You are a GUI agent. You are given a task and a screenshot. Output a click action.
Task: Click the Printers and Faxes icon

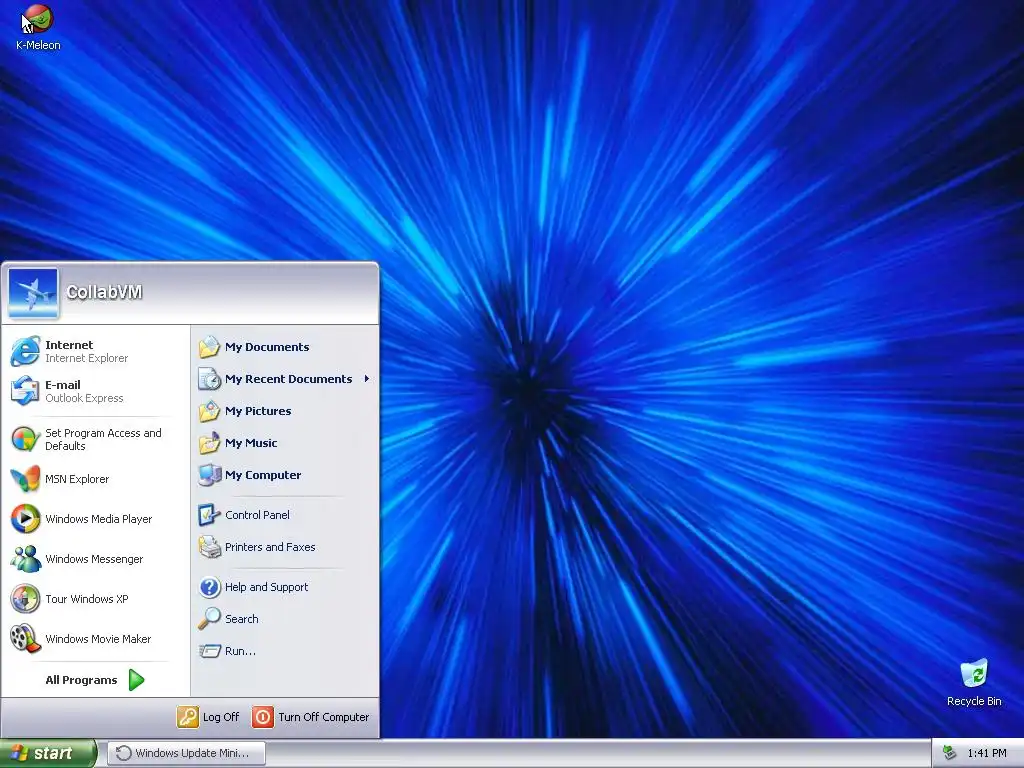pos(210,547)
